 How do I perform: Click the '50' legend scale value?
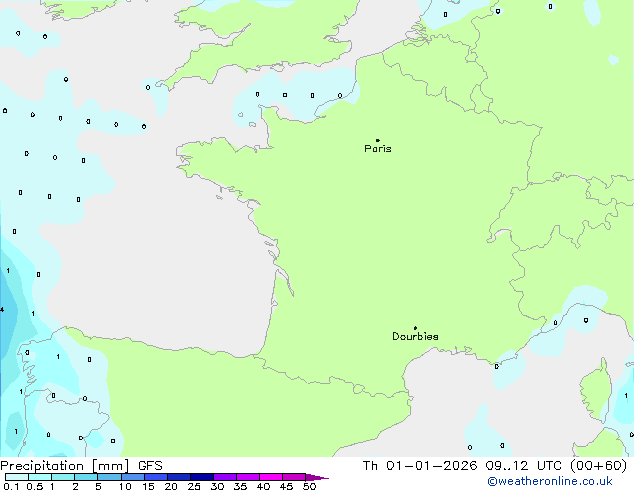click(x=309, y=486)
